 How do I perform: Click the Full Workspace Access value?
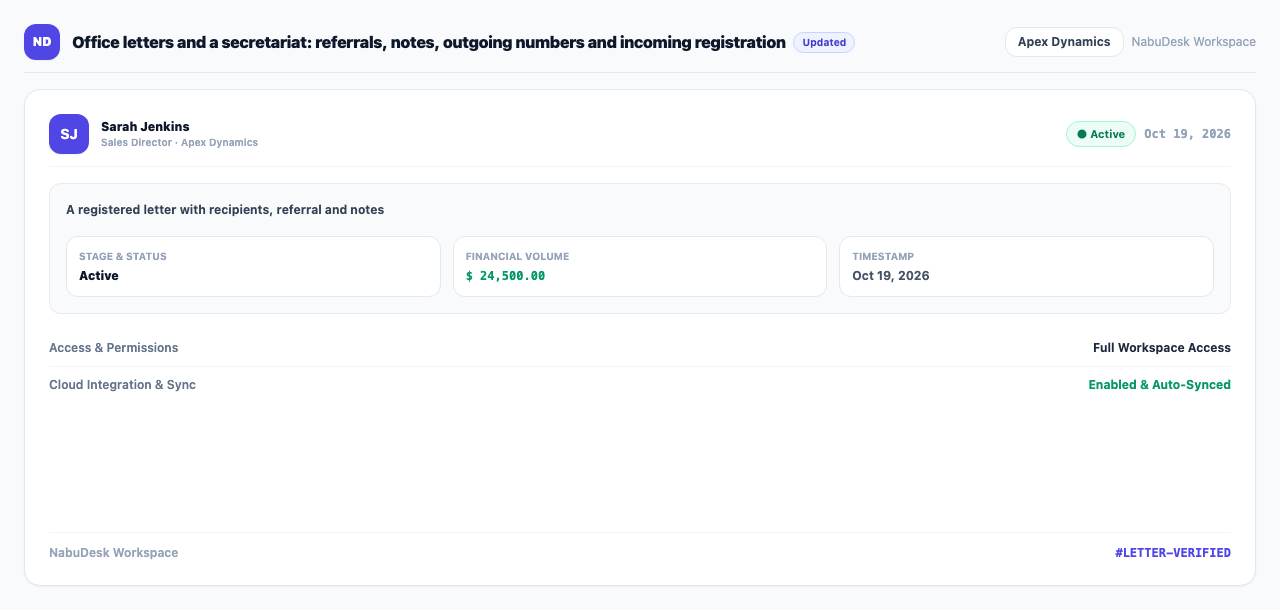[x=1162, y=348]
